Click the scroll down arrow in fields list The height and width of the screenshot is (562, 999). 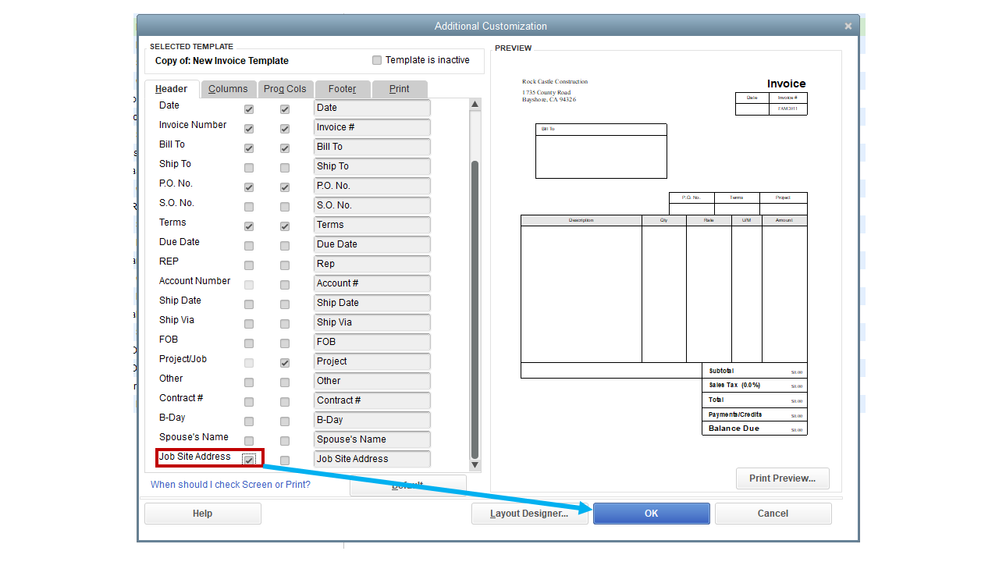coord(475,466)
